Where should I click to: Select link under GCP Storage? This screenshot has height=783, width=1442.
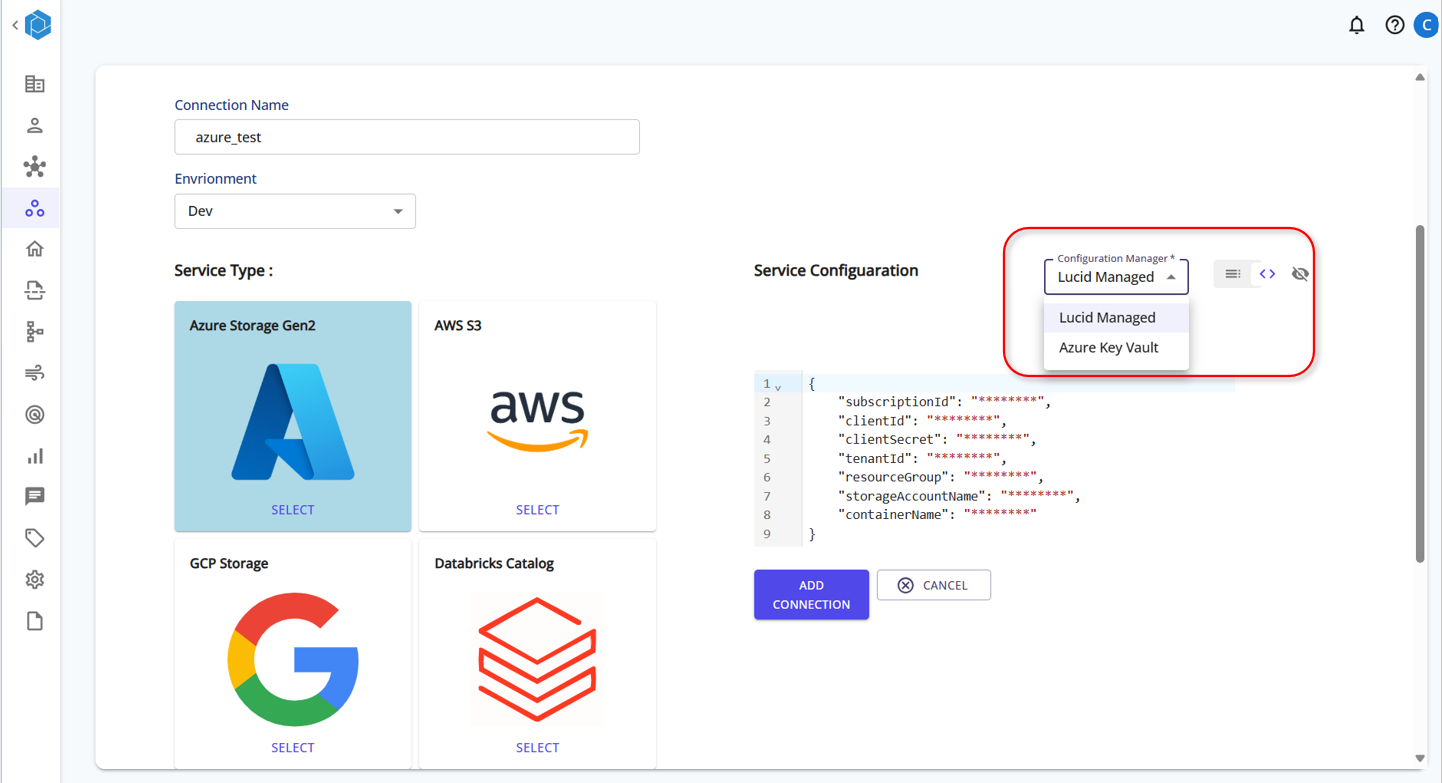click(293, 748)
